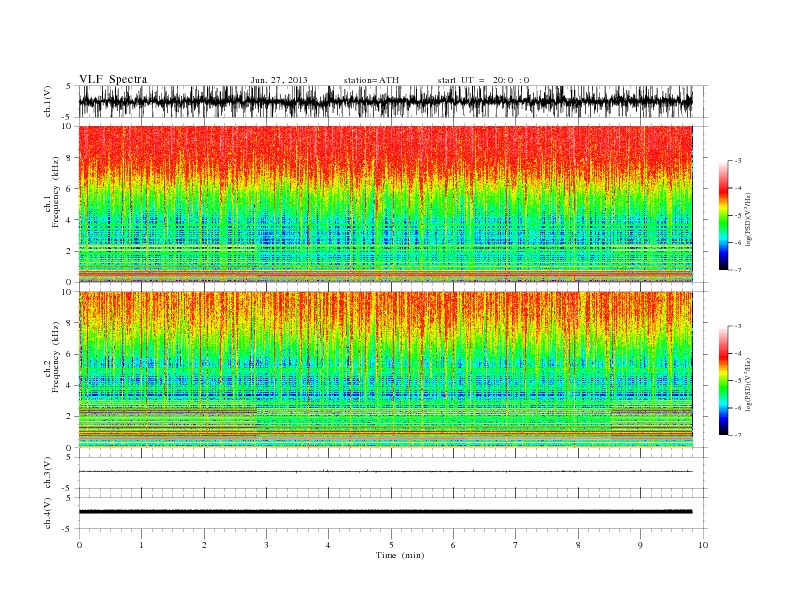Viewport: 792px width, 612px height.
Task: Click the lower PSD color bar
Action: (723, 381)
